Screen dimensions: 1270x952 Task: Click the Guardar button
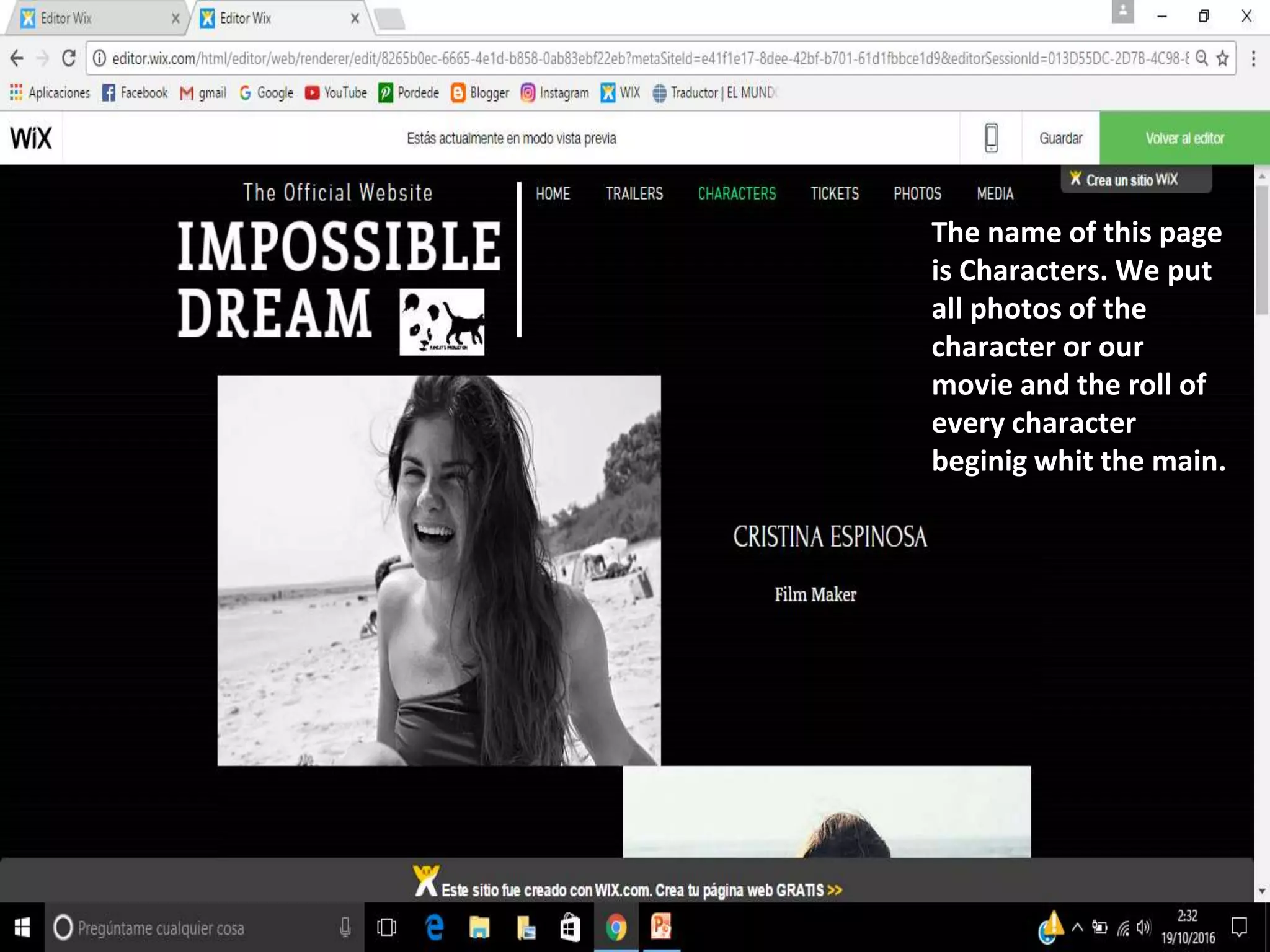click(x=1060, y=138)
